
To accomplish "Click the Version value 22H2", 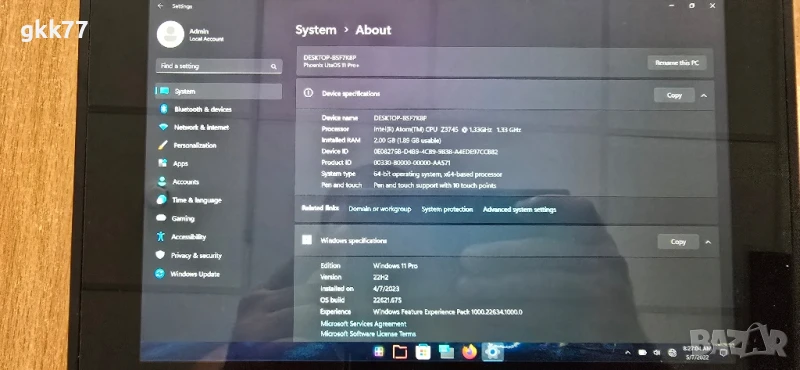I will (x=381, y=277).
